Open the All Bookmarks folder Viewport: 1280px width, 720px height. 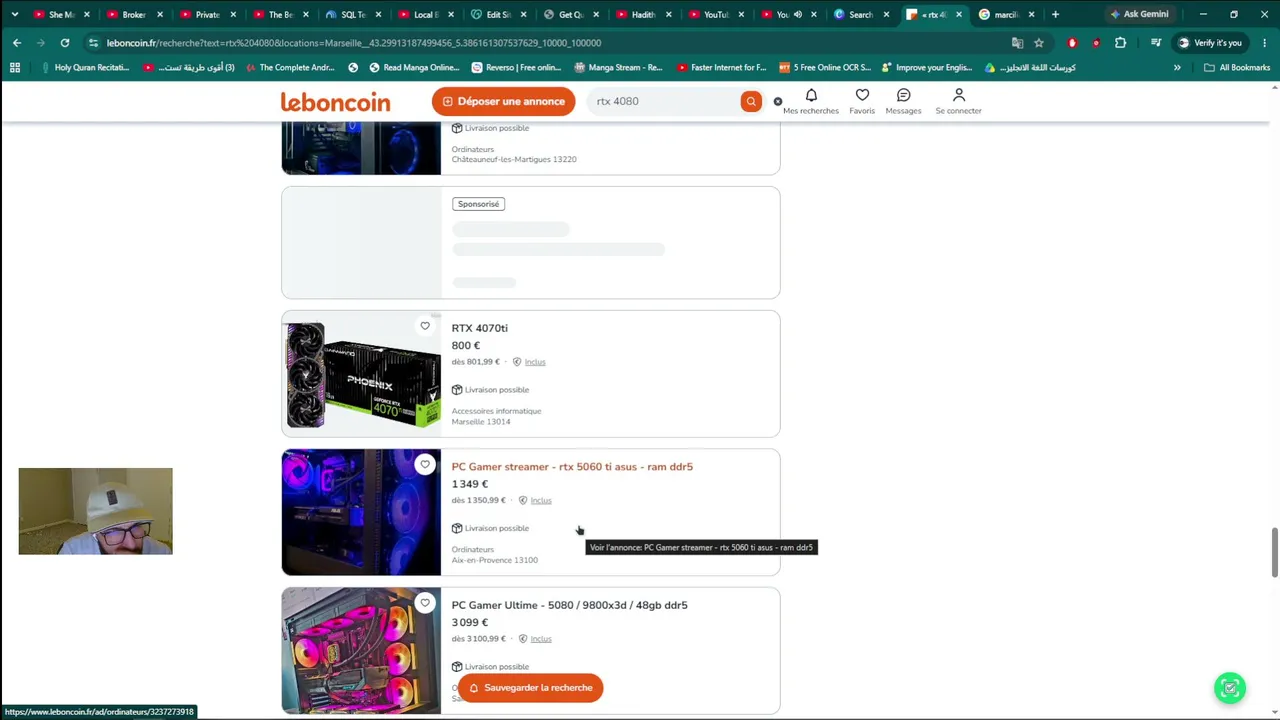[x=1237, y=67]
